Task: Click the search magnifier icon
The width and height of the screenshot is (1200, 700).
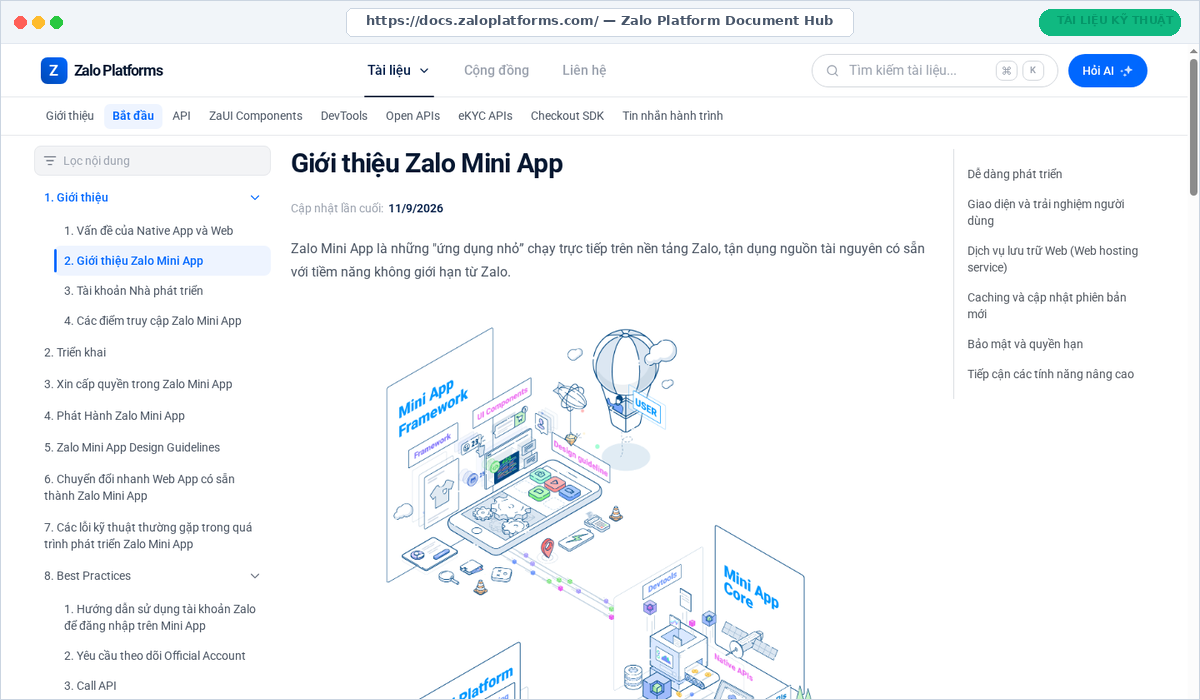Action: point(832,71)
